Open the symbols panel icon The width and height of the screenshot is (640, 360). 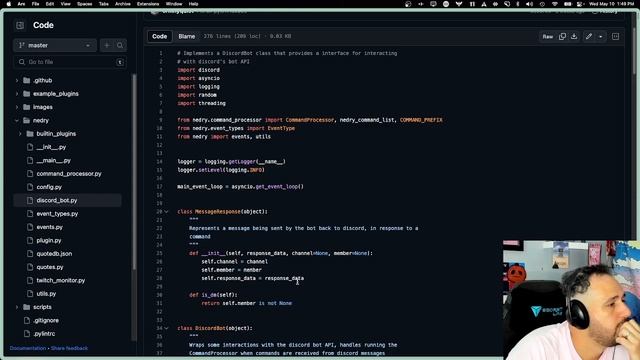coord(616,36)
